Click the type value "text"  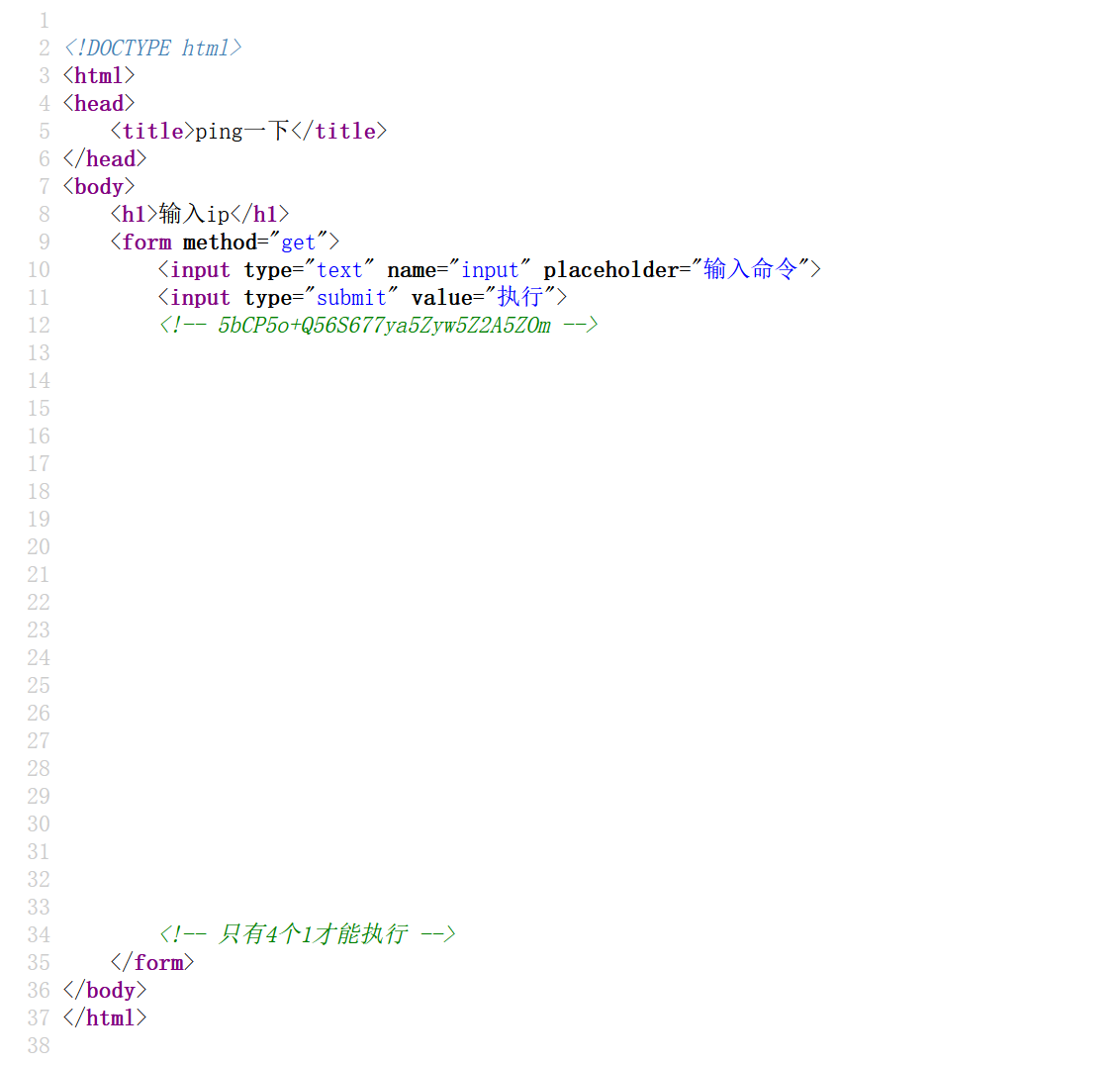coord(340,270)
